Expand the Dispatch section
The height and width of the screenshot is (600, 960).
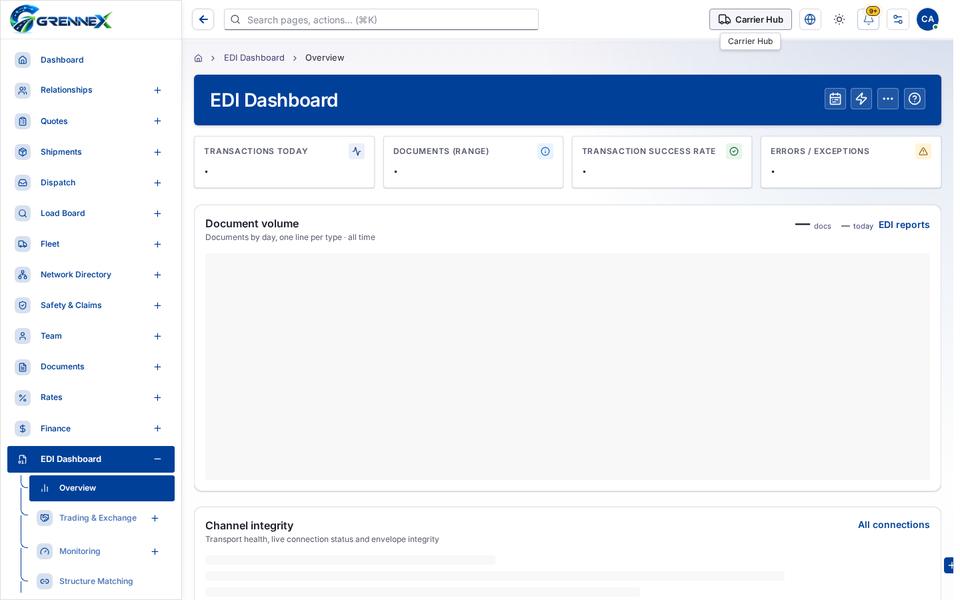[157, 182]
